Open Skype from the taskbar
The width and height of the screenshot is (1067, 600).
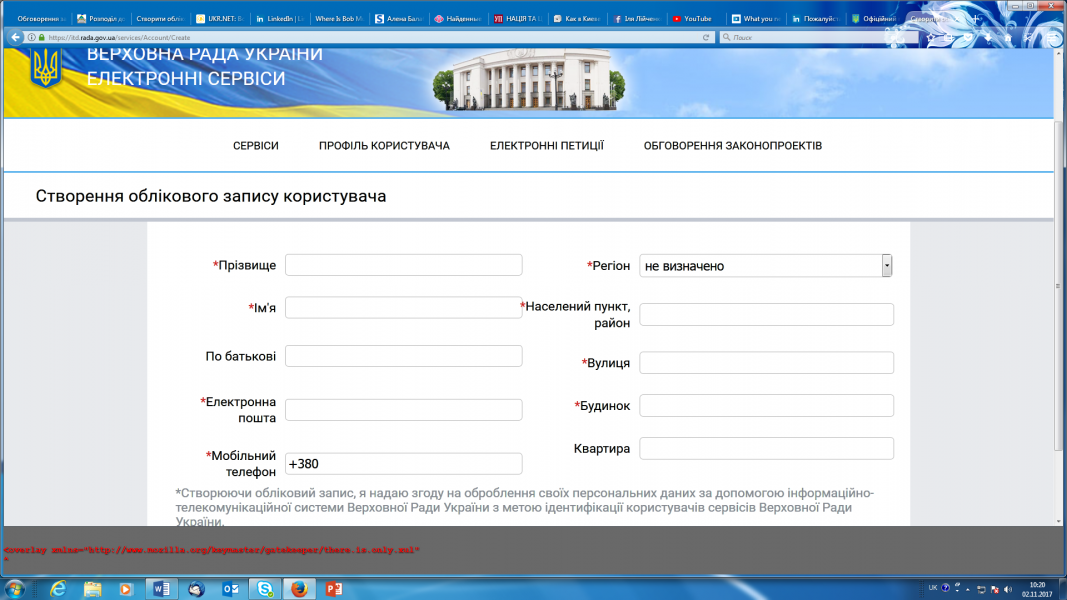[x=263, y=588]
